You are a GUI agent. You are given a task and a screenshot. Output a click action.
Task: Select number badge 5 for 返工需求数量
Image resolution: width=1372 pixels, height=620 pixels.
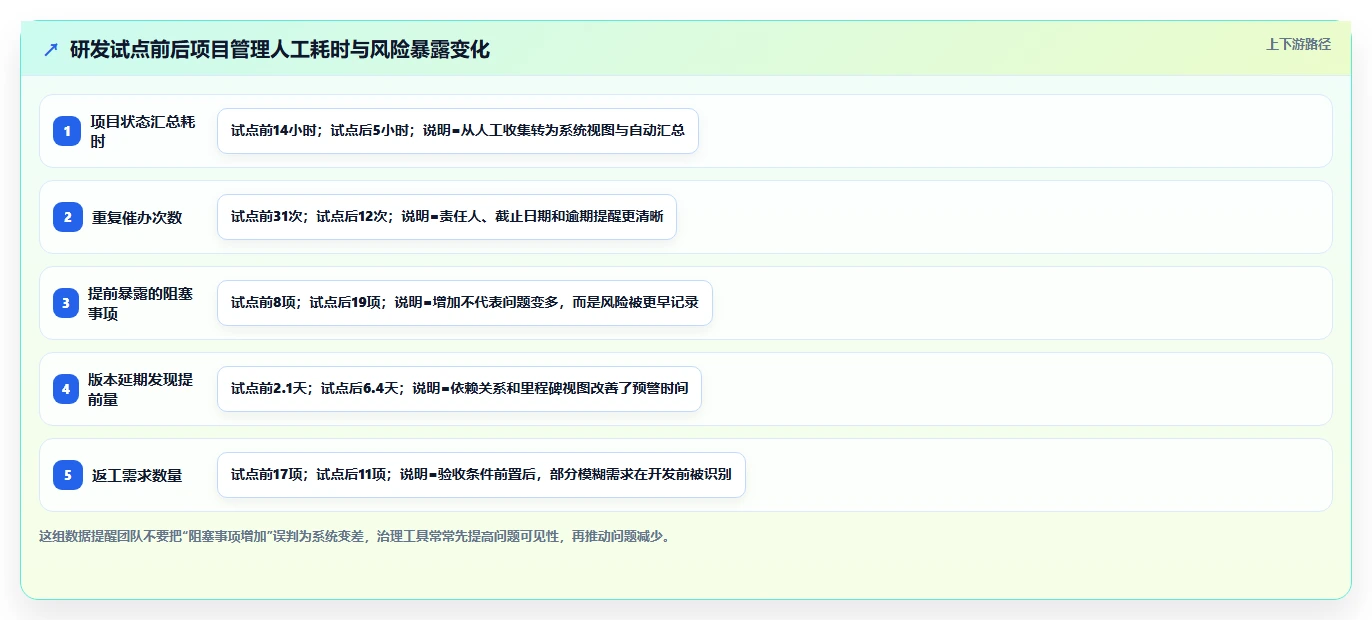(x=67, y=475)
